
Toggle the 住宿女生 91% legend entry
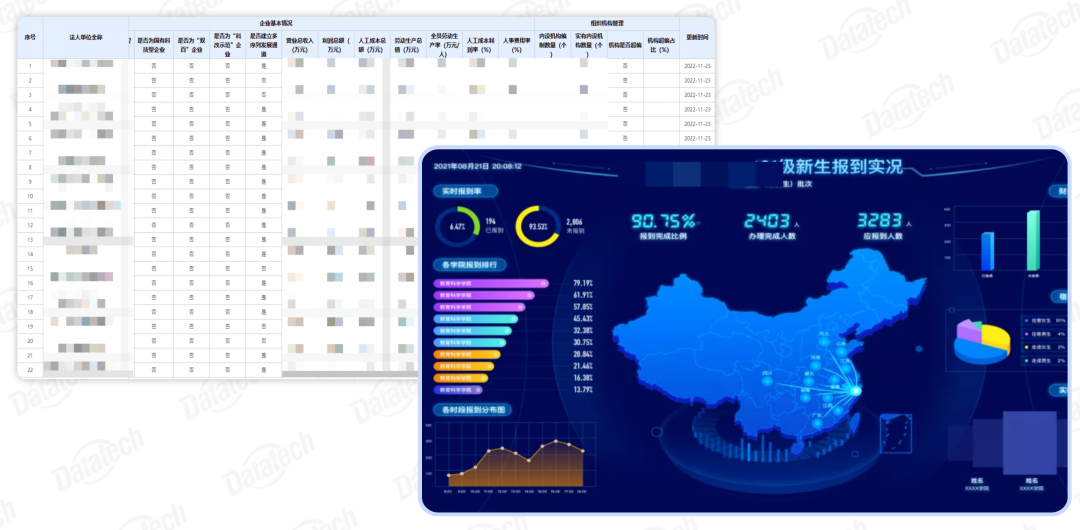1045,320
